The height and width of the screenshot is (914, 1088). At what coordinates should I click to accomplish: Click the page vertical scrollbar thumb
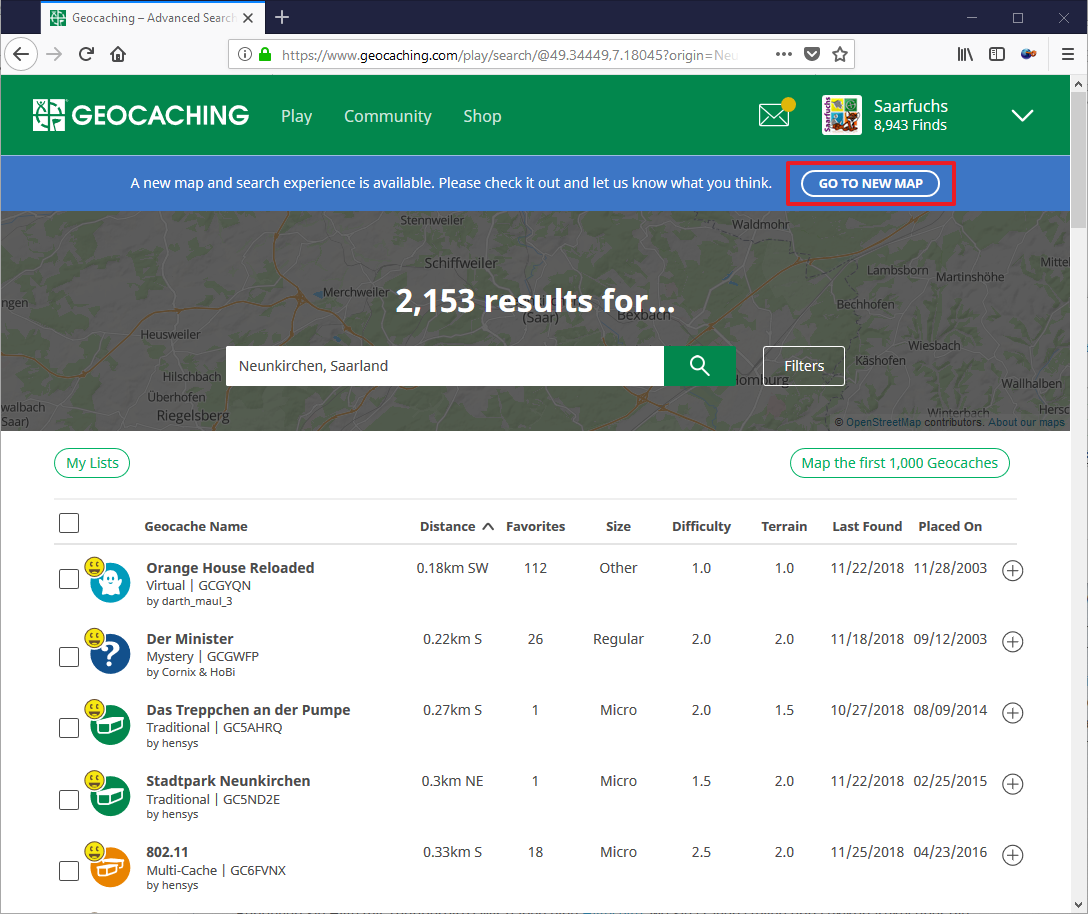(x=1078, y=160)
